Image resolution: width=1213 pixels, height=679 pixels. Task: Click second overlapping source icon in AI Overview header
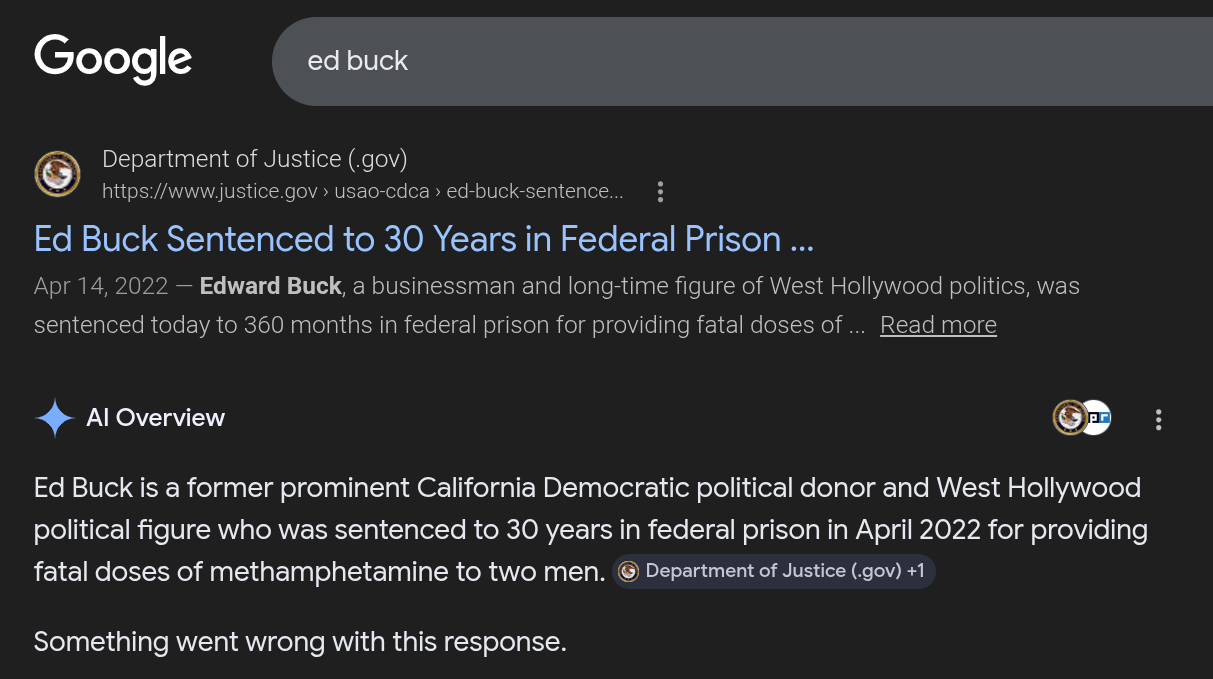click(1099, 418)
